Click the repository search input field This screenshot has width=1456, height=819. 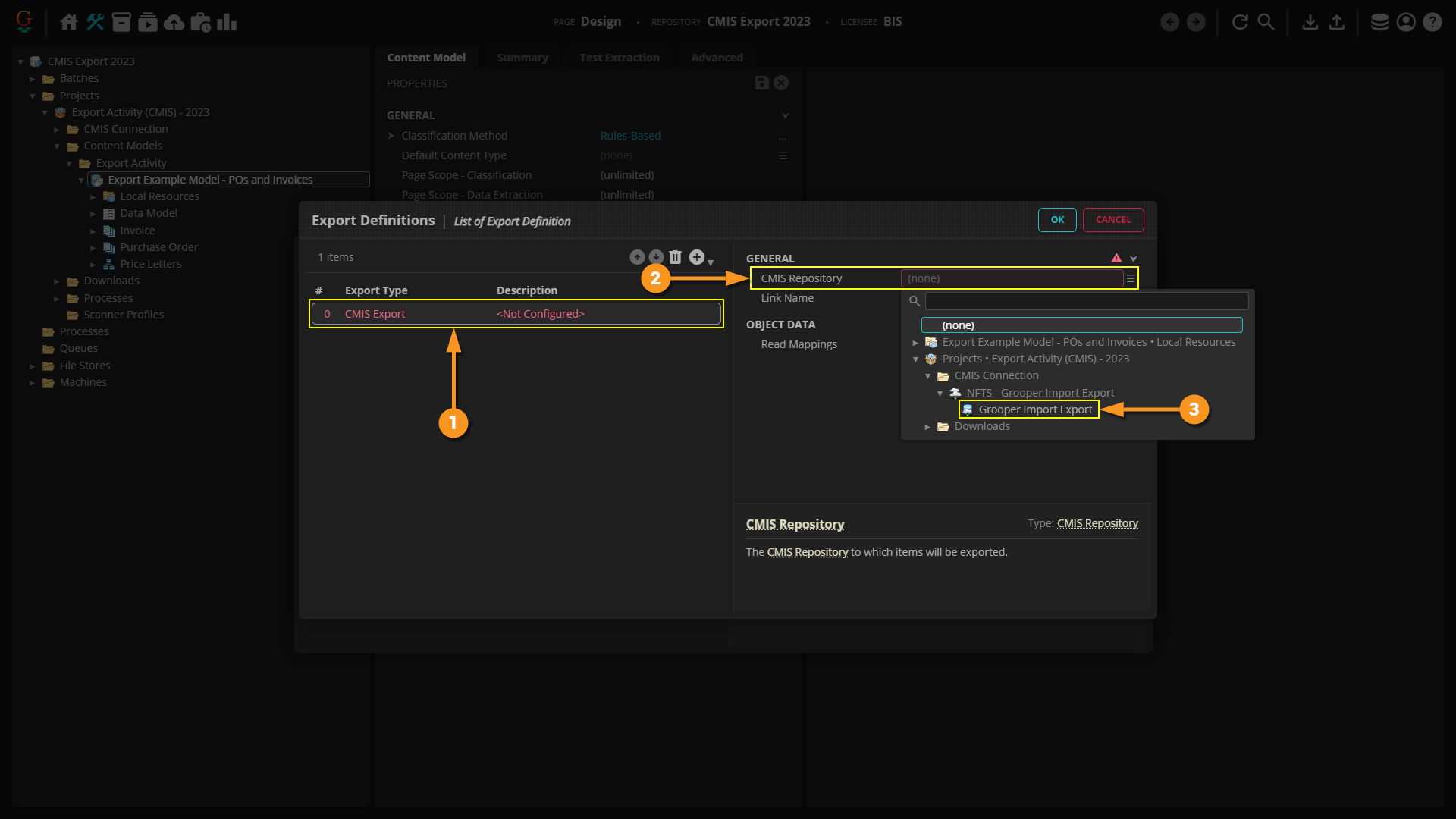tap(1086, 301)
